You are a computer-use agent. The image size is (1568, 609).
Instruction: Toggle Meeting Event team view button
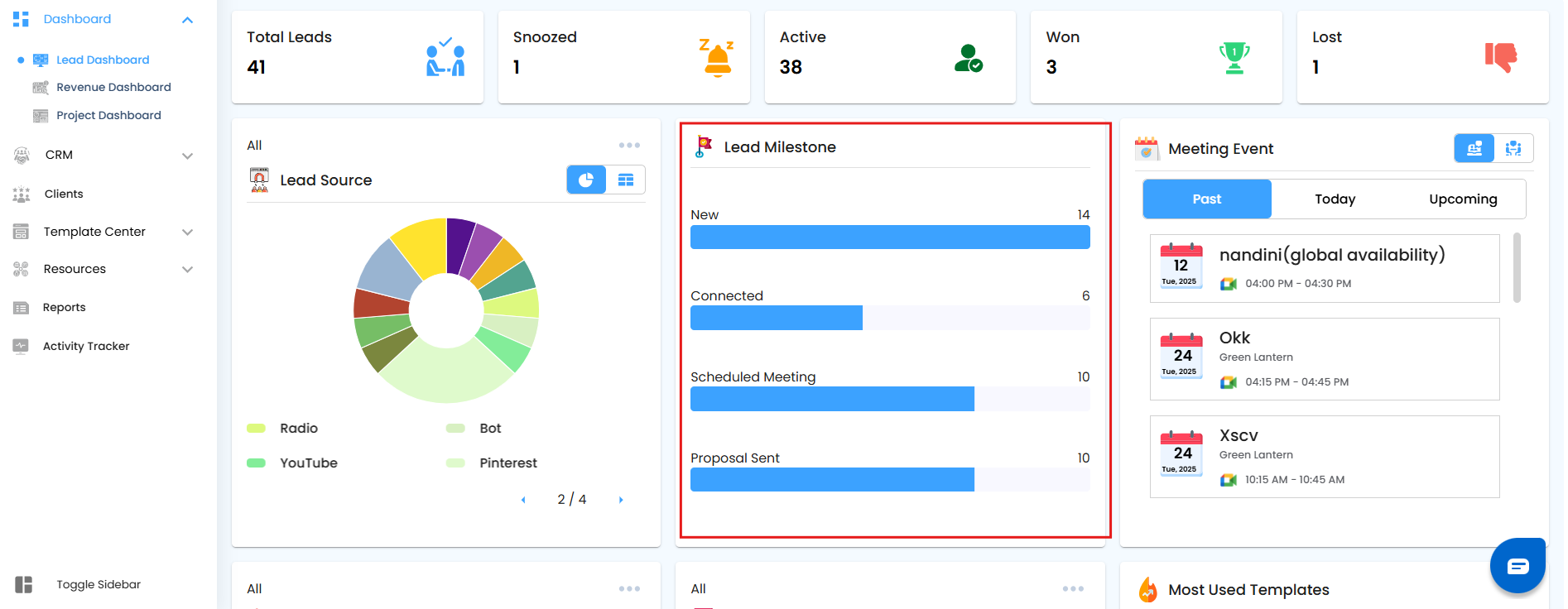tap(1513, 148)
